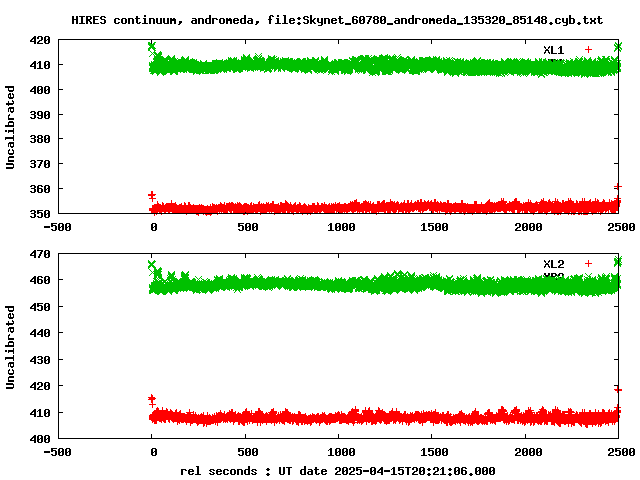The image size is (640, 480).
Task: Select the XL1 legend label
Action: pos(553,50)
